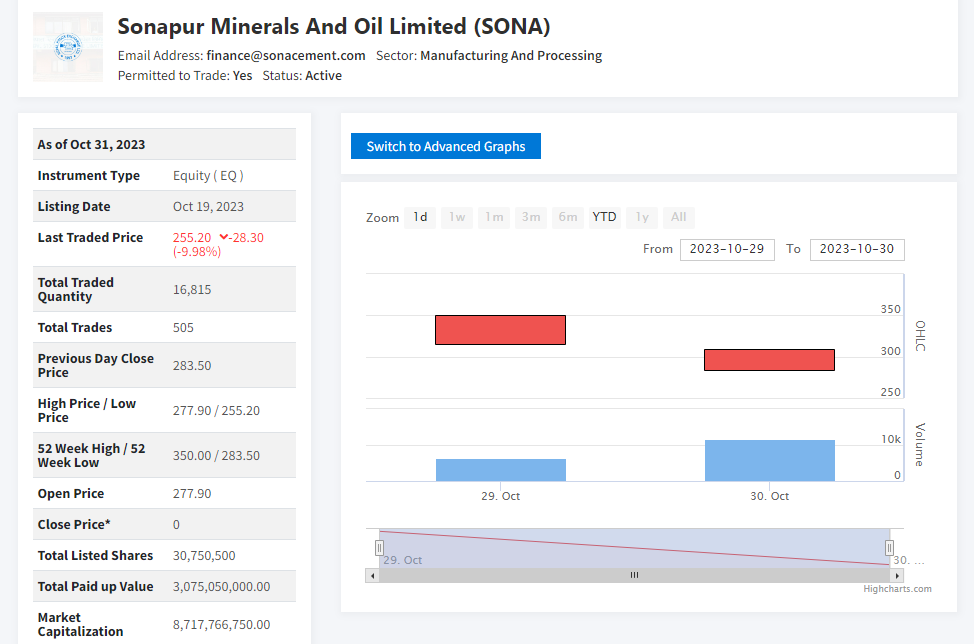Select the All zoom option

click(678, 217)
